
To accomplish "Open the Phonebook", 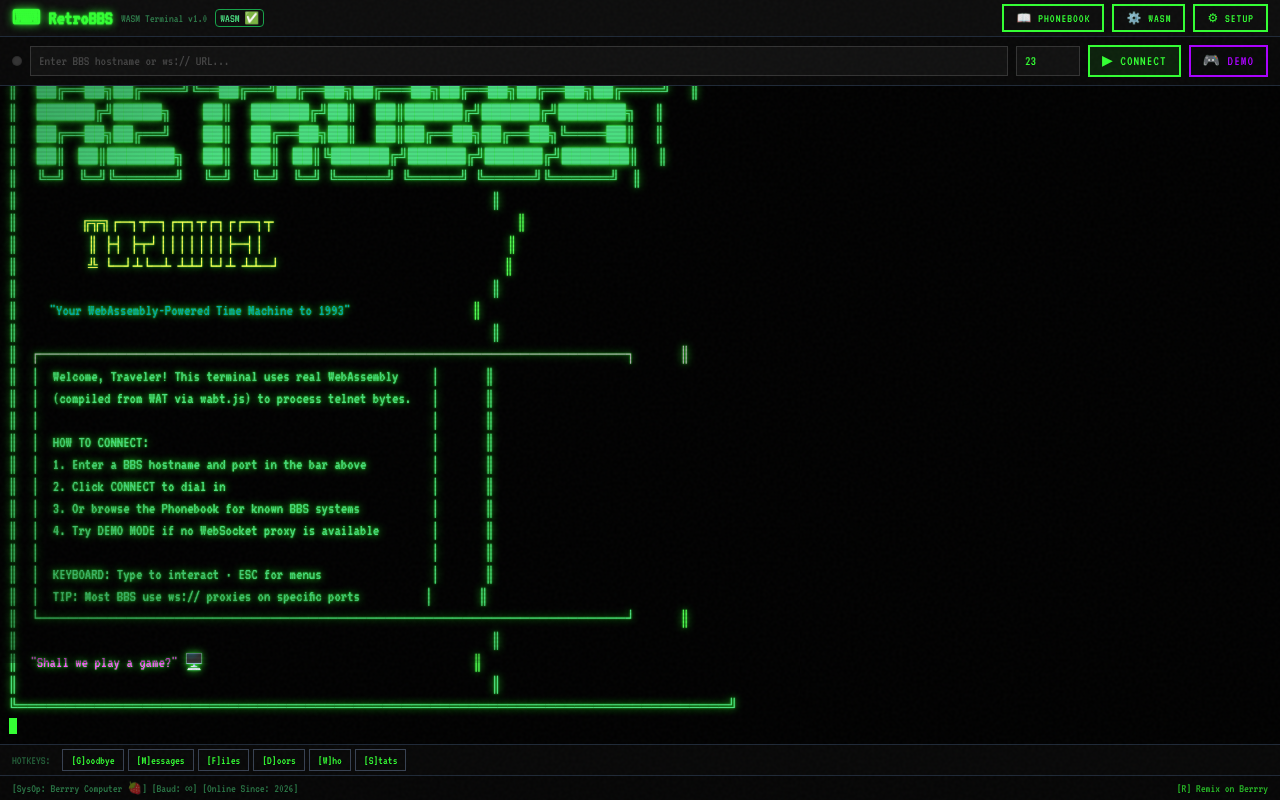I will pos(1053,18).
